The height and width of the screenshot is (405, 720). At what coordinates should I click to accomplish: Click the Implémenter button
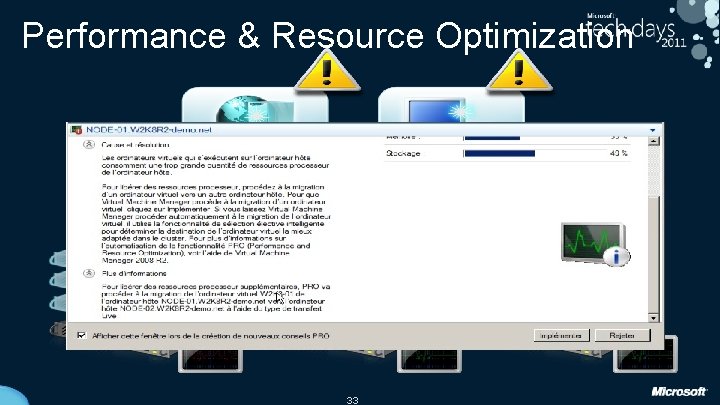point(561,336)
